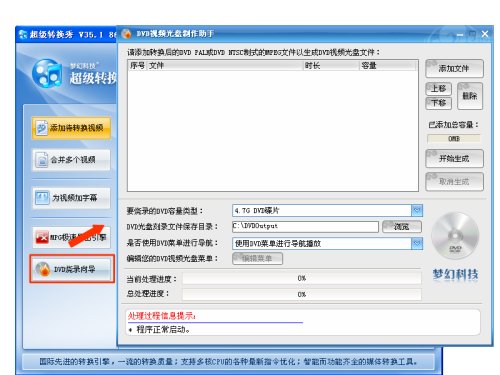The image size is (500, 375).
Task: Click the 处理过程信息提示 heading
Action: click(x=162, y=316)
